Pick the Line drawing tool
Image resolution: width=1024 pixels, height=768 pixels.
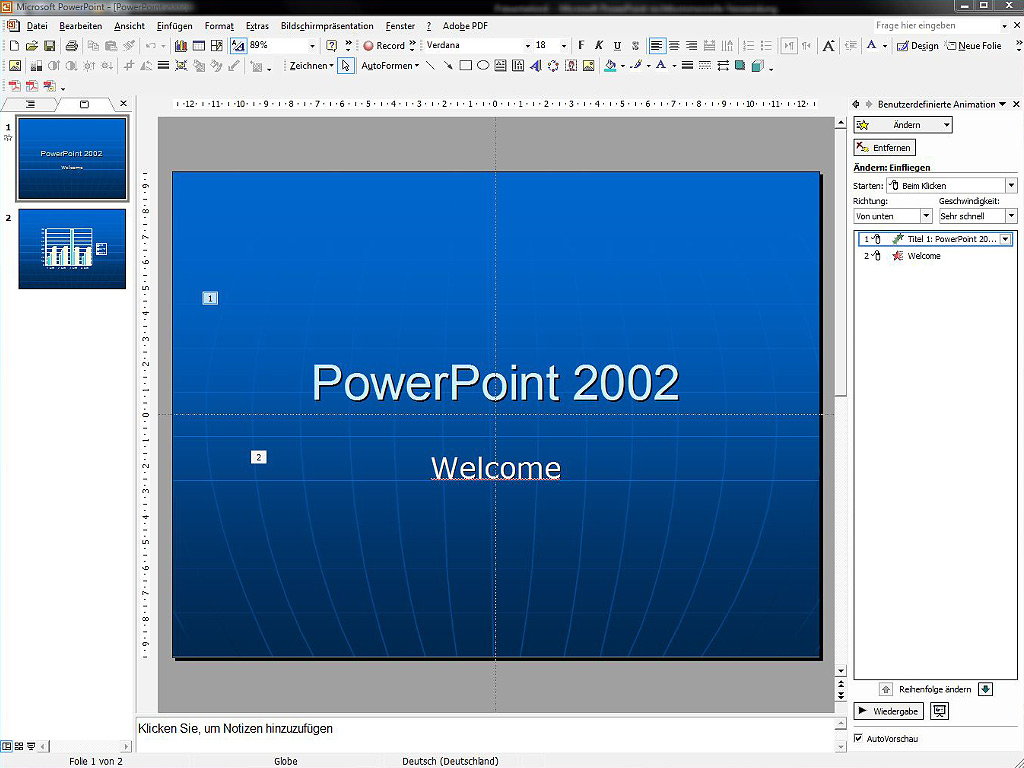pyautogui.click(x=430, y=65)
